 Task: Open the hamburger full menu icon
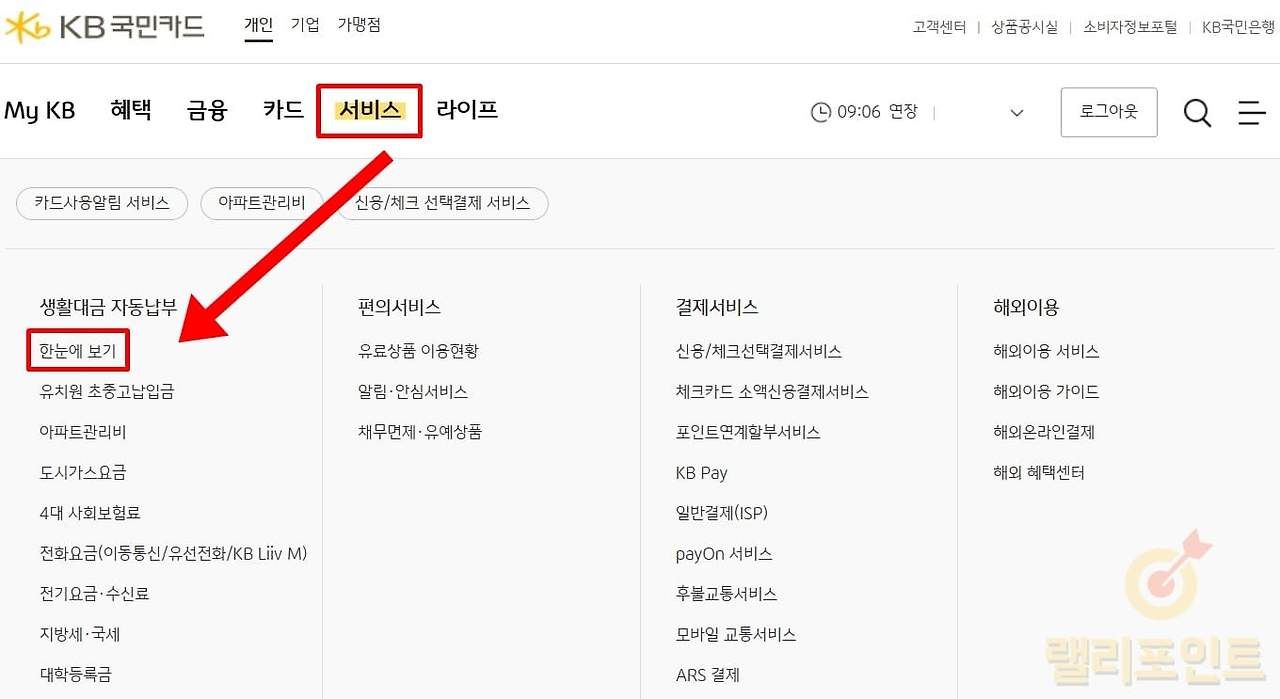click(x=1251, y=112)
